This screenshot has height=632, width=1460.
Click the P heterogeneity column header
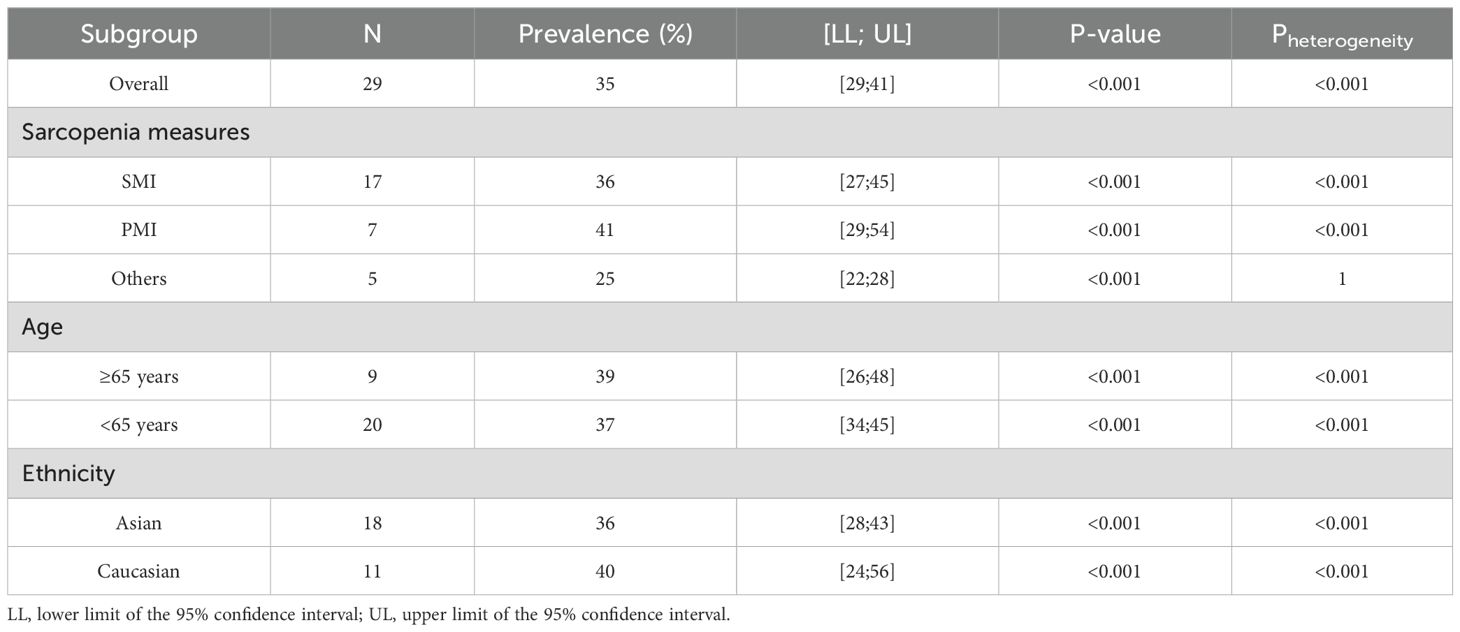(x=1341, y=36)
